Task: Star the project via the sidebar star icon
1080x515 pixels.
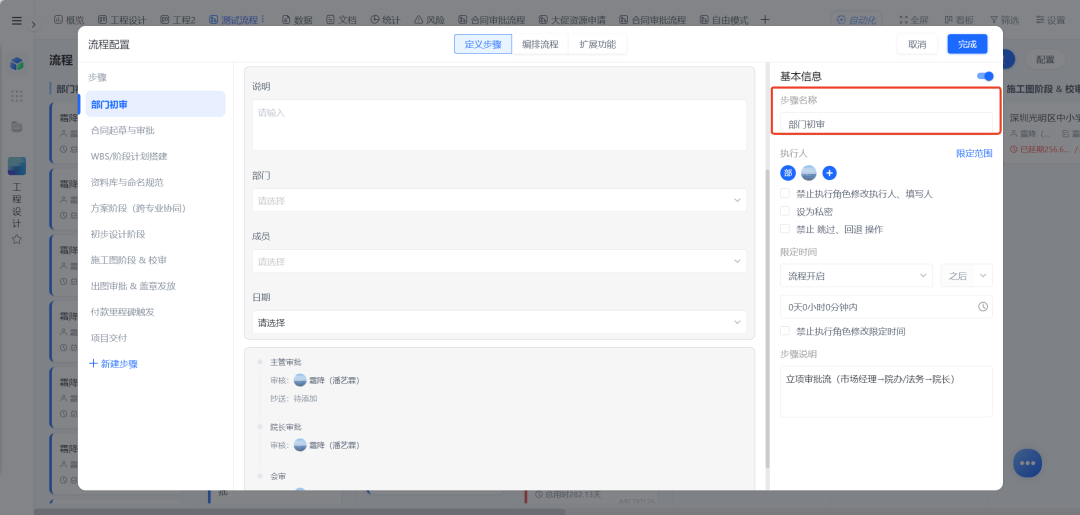Action: [x=17, y=240]
